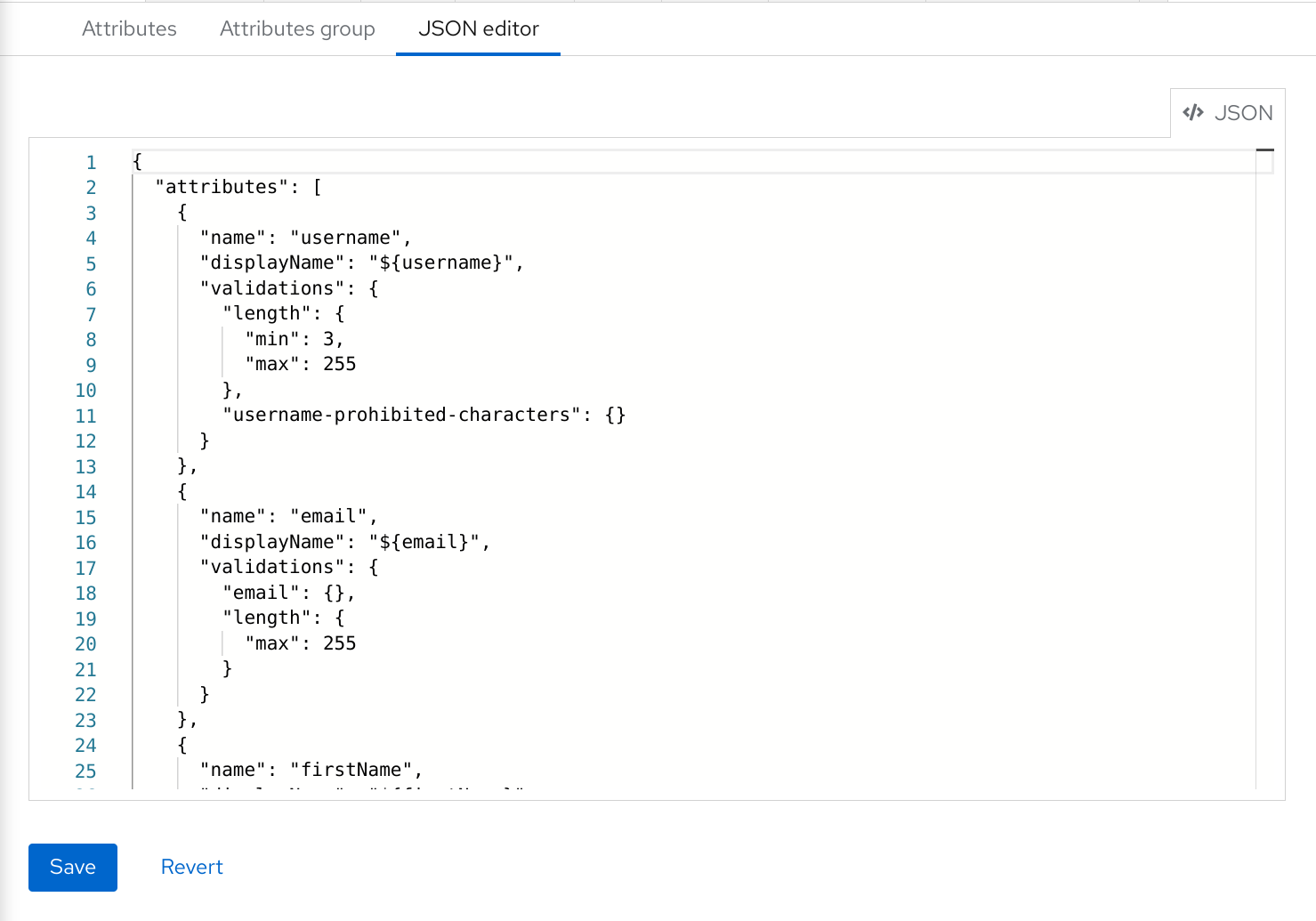The width and height of the screenshot is (1316, 921).
Task: Click the "${email}" displayName value
Action: pyautogui.click(x=427, y=542)
